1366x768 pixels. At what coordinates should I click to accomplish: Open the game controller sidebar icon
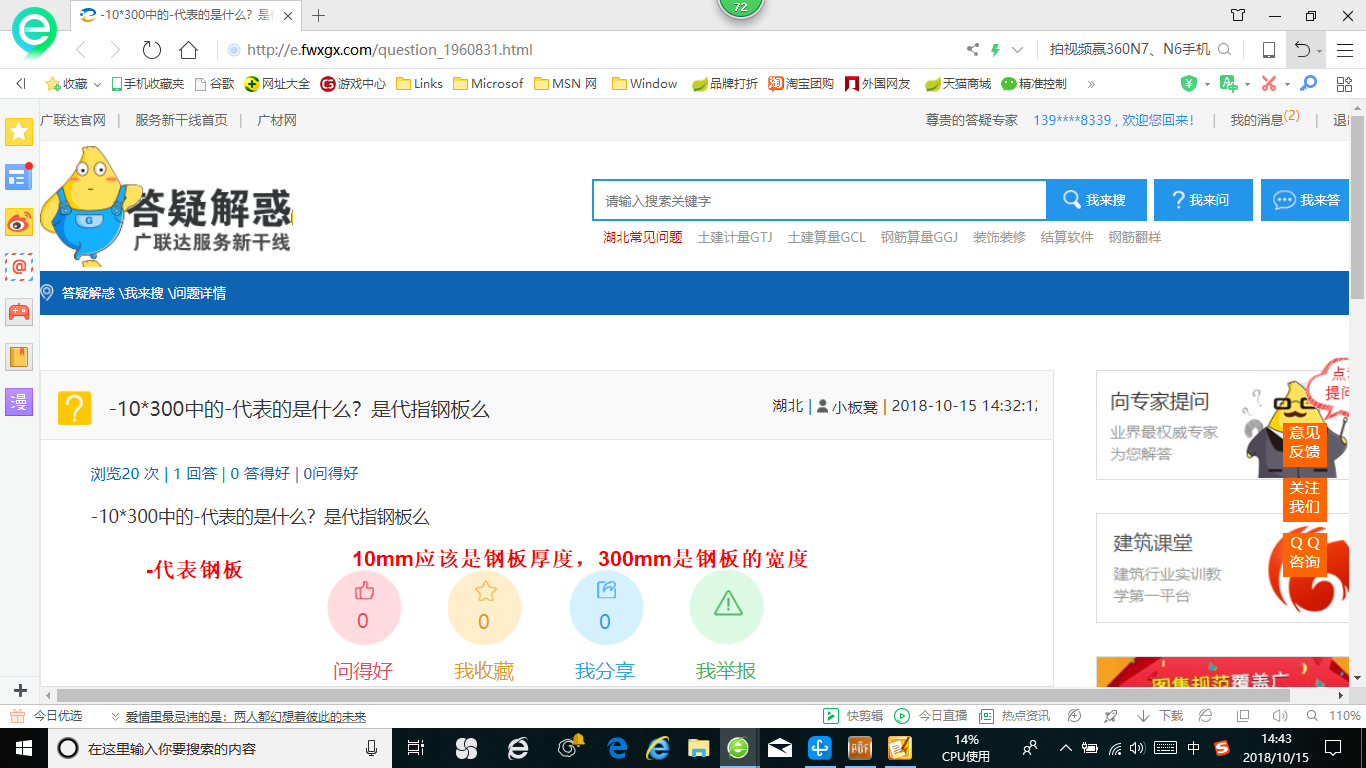click(19, 312)
